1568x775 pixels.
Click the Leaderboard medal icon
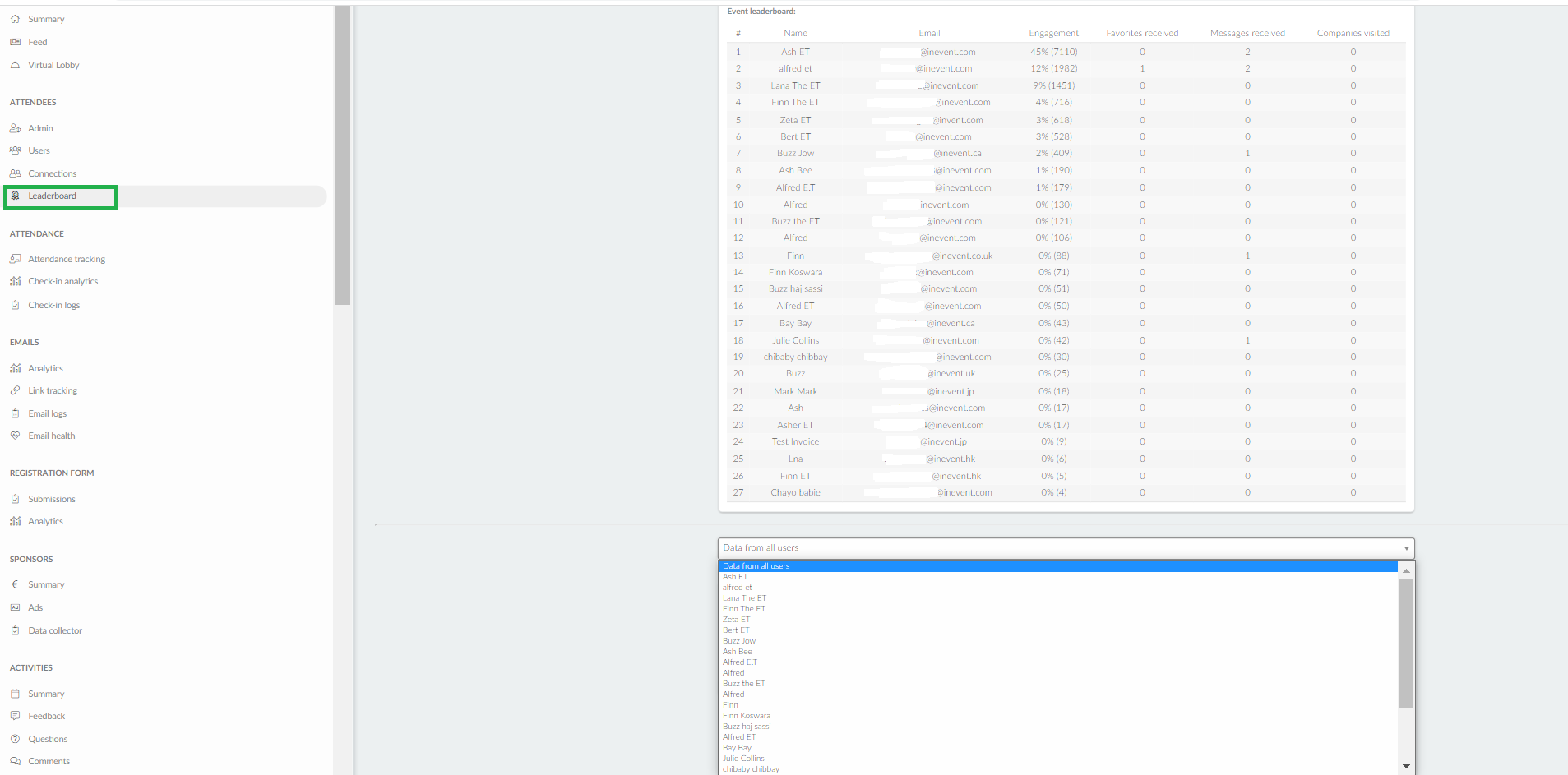(15, 196)
